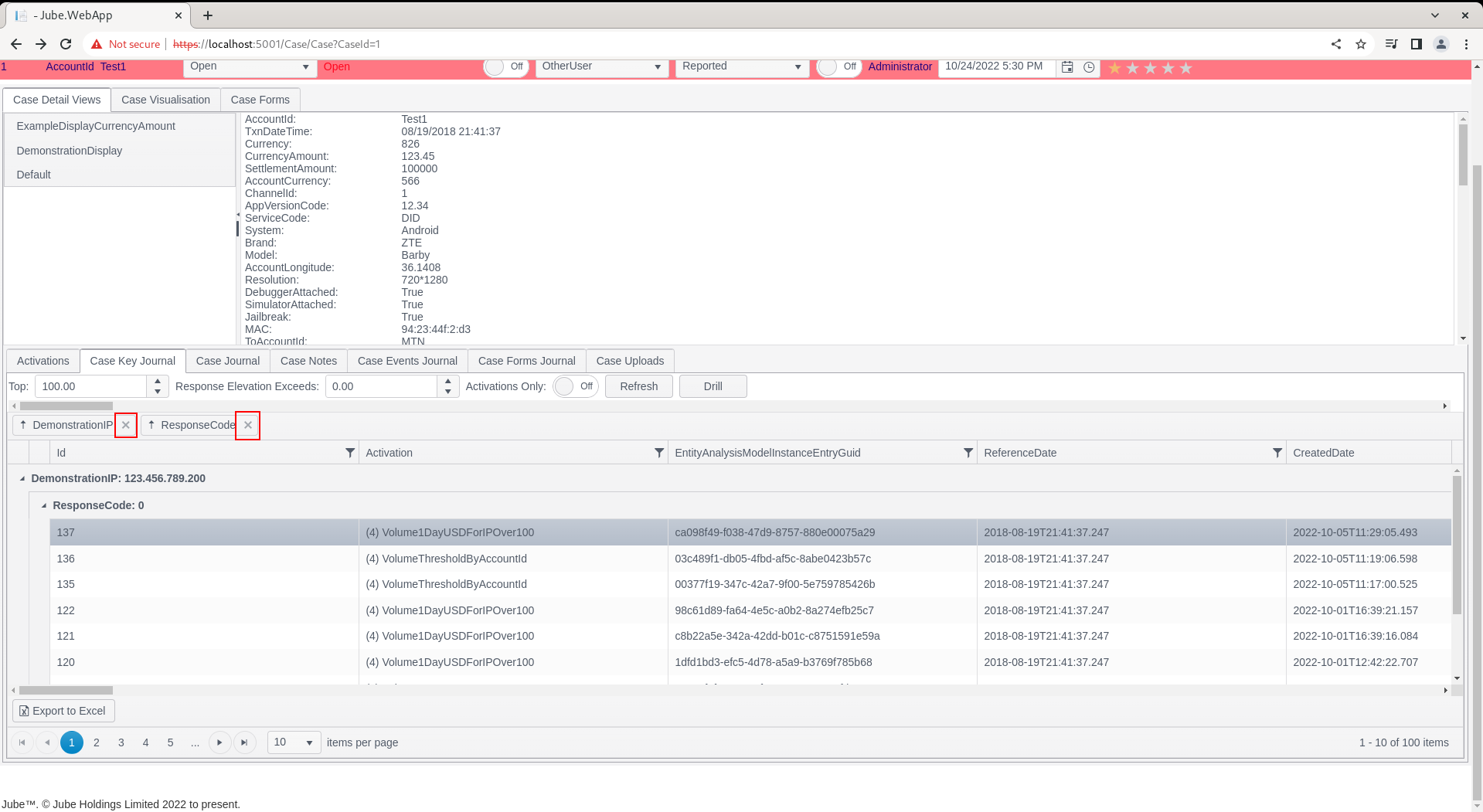
Task: Reload the page with the browser refresh icon
Action: (x=66, y=44)
